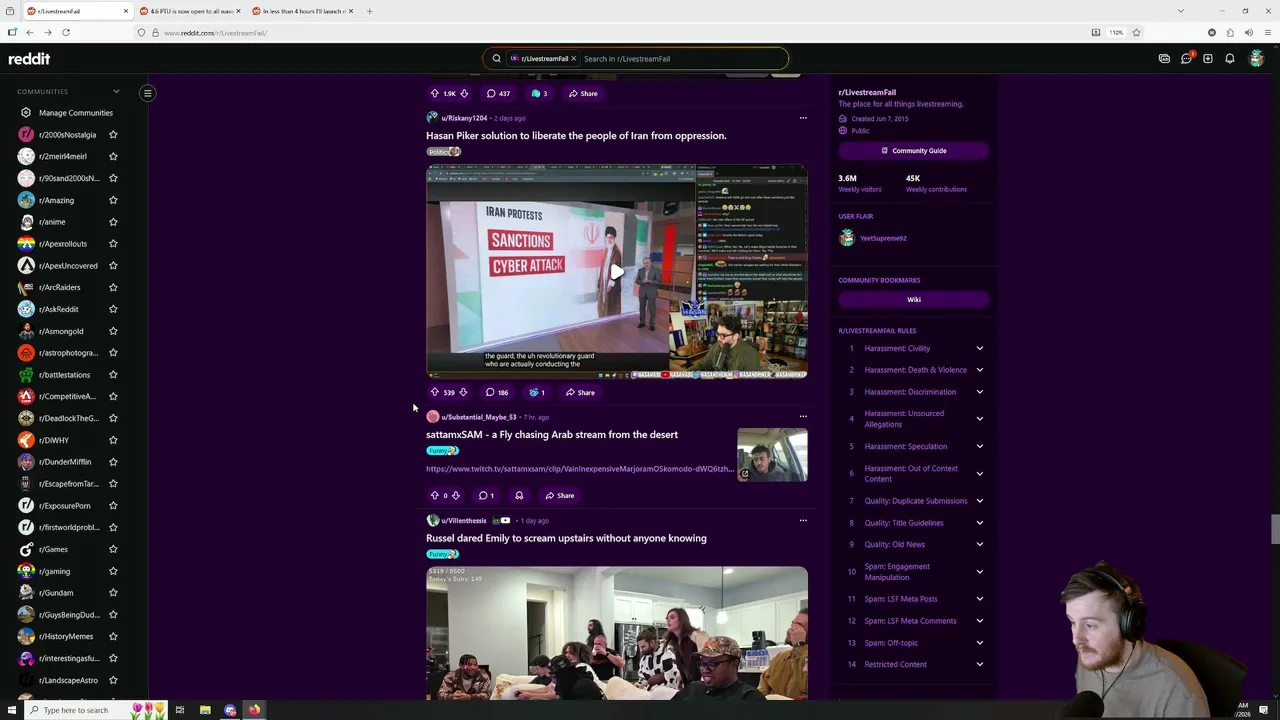
Task: Upvote the sattamxSAM post
Action: coord(434,495)
